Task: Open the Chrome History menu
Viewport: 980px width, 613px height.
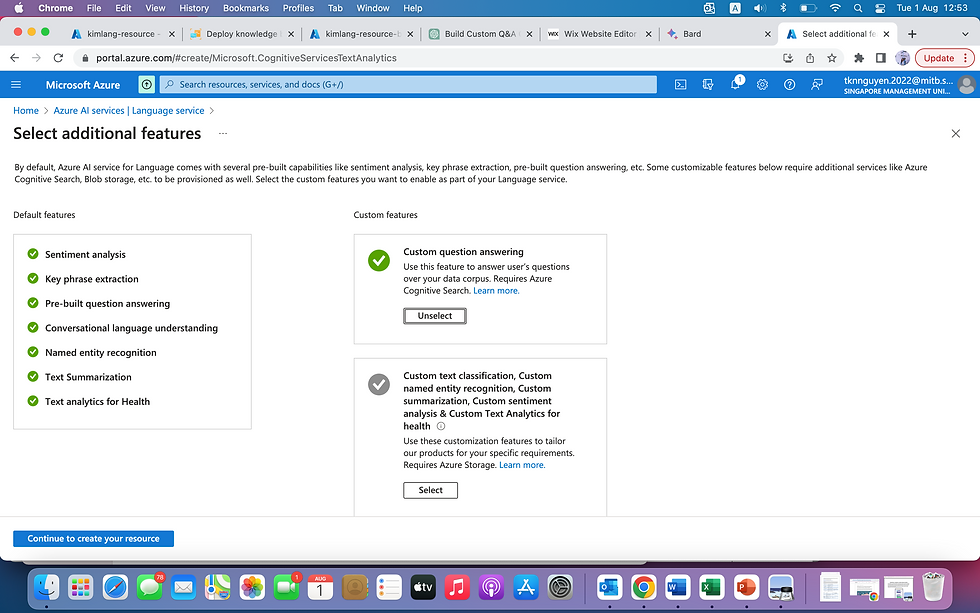Action: (194, 8)
